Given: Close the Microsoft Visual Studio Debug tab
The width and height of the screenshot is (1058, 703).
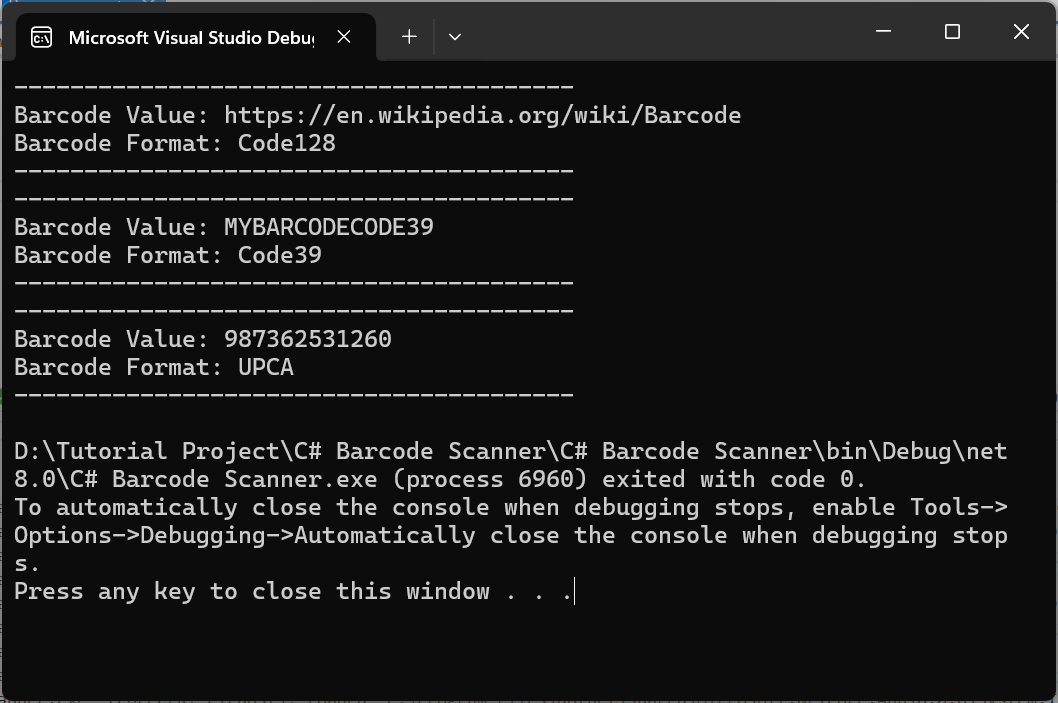Looking at the screenshot, I should 343,37.
